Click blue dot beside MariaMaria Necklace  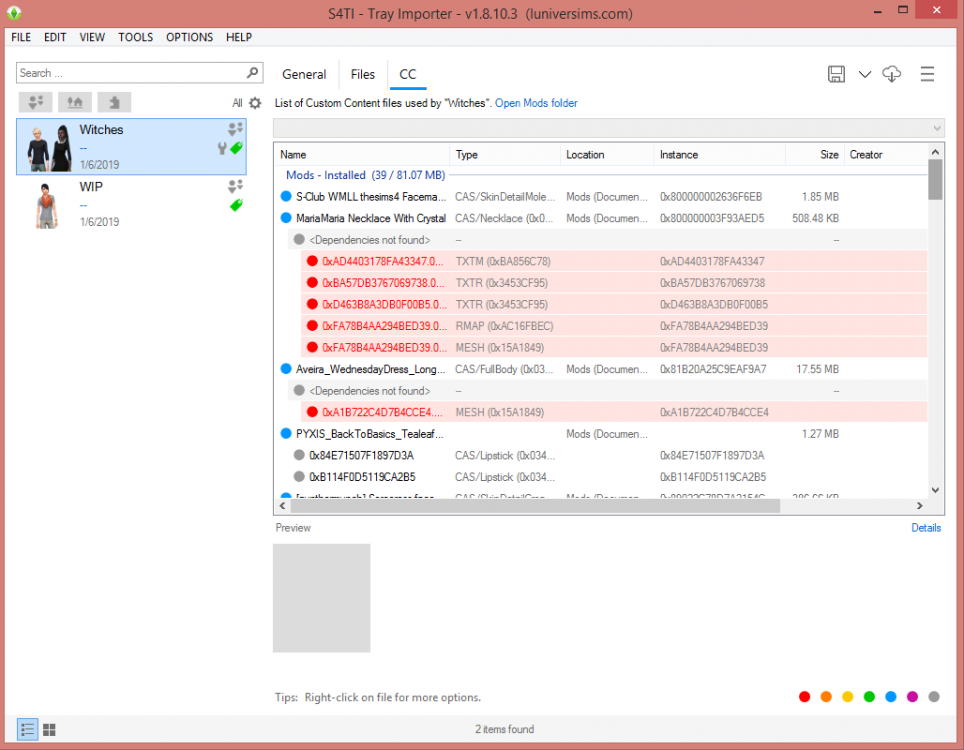click(286, 218)
